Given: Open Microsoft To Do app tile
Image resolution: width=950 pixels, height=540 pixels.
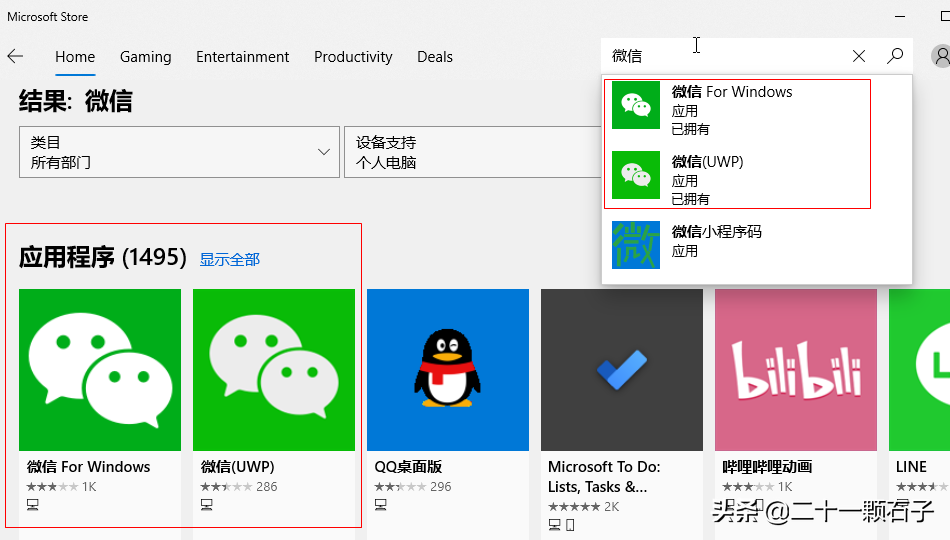Looking at the screenshot, I should coord(622,370).
